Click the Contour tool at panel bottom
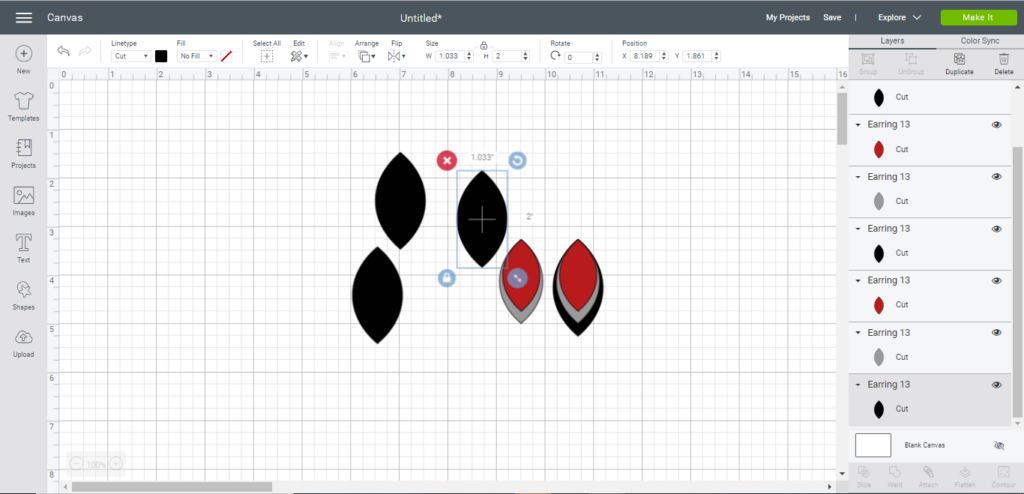 click(x=1004, y=476)
